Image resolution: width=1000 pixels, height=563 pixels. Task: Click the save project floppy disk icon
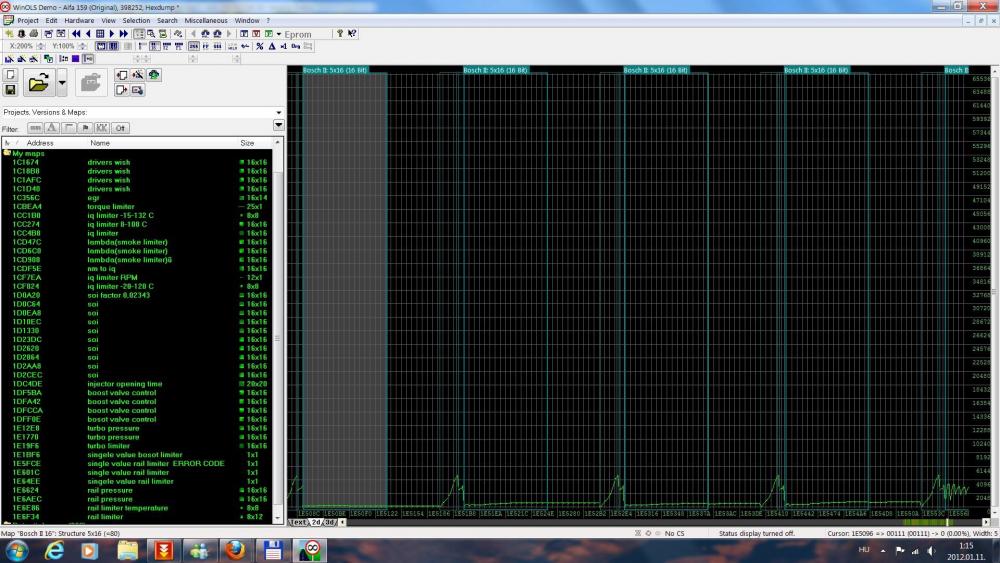11,90
